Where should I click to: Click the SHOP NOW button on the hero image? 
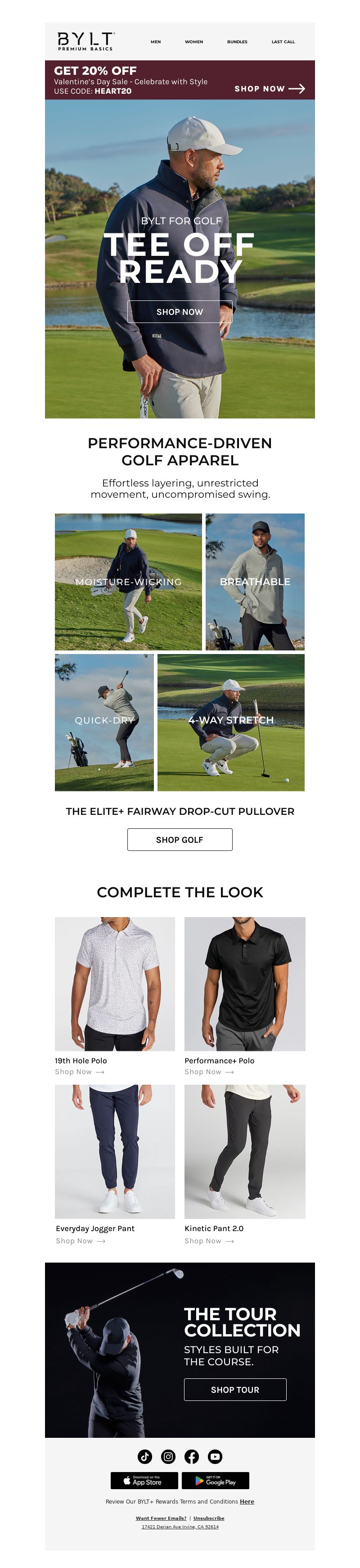(x=180, y=312)
